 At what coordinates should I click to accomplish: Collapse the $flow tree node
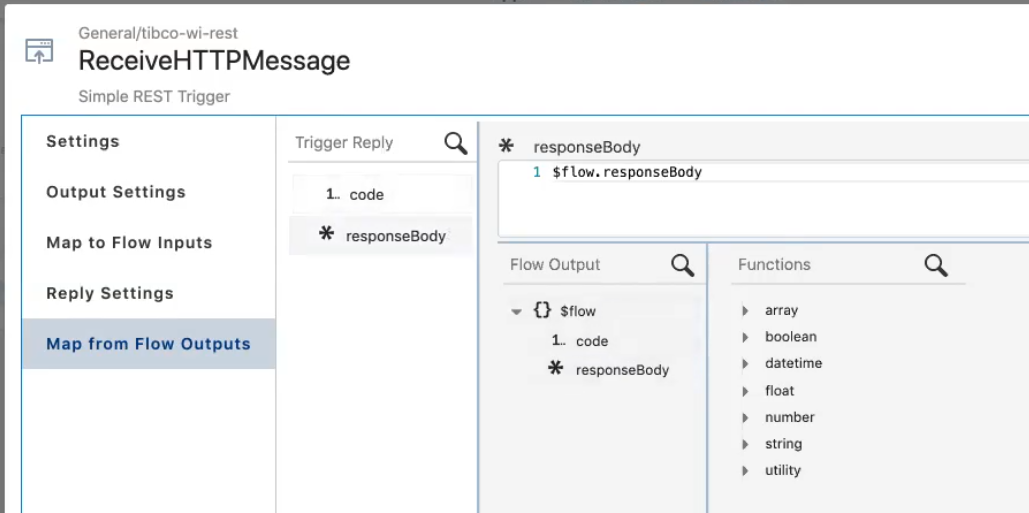point(517,312)
